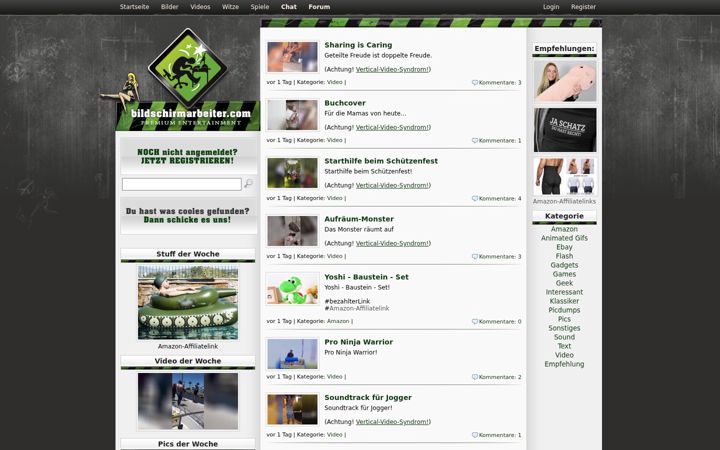
Task: Open Startseite in top navigation
Action: [x=134, y=7]
